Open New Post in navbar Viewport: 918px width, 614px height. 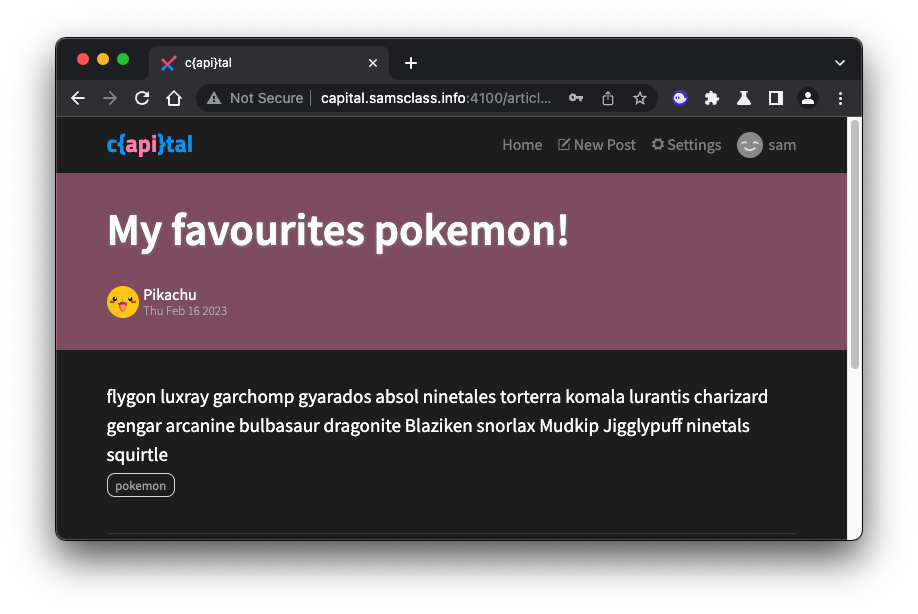coord(597,145)
